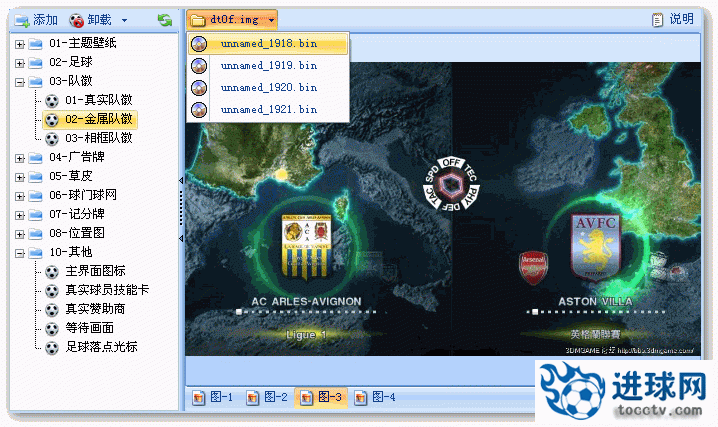Click the Aston Villa AVFC crest in preview
This screenshot has width=718, height=427.
click(x=596, y=248)
